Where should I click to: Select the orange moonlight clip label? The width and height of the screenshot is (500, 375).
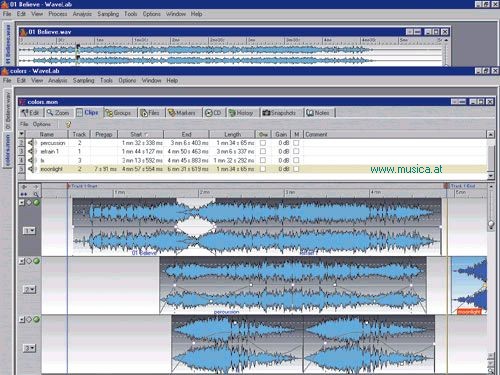(x=469, y=312)
